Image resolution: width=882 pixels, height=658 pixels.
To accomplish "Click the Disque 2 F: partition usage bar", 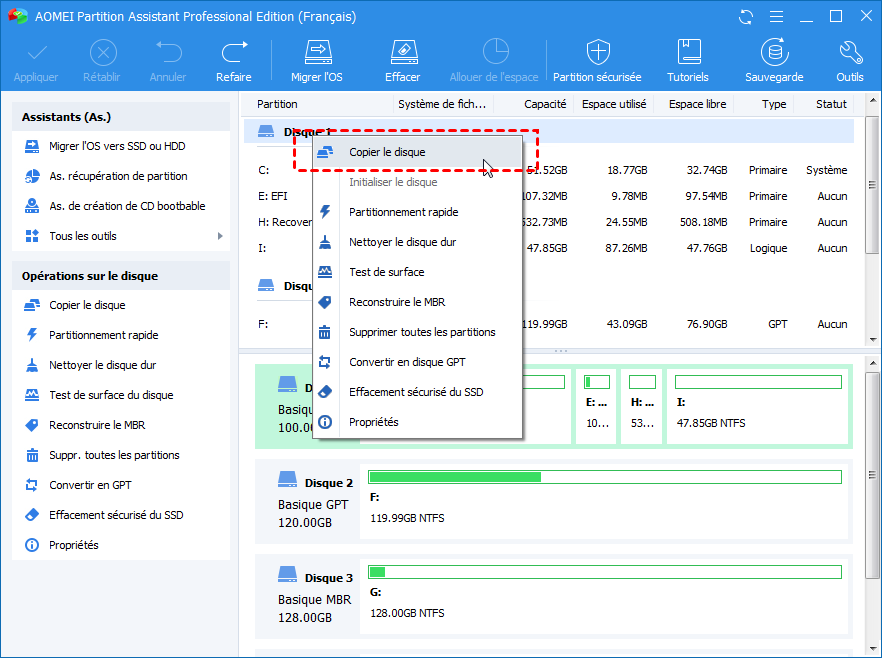I will pyautogui.click(x=605, y=477).
